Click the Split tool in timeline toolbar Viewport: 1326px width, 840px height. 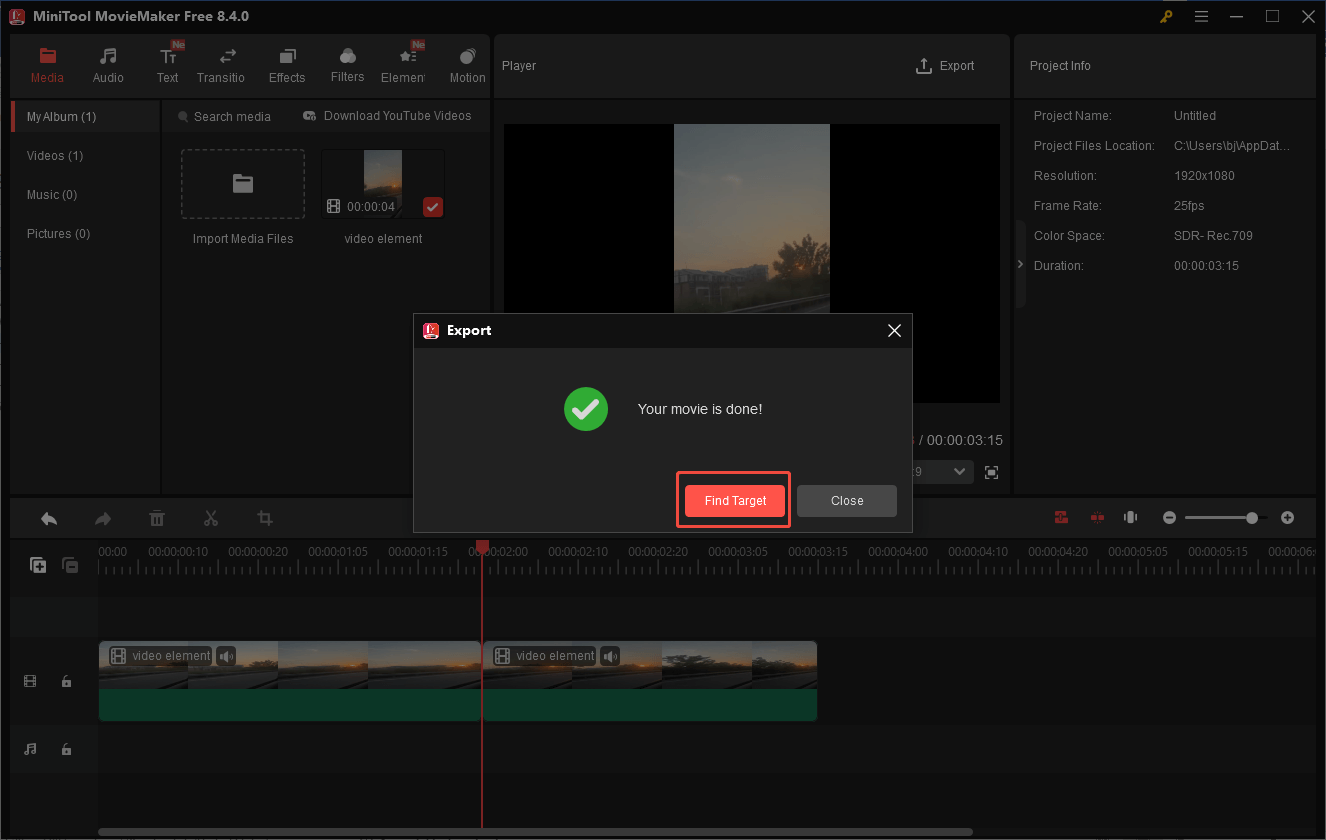pos(211,518)
